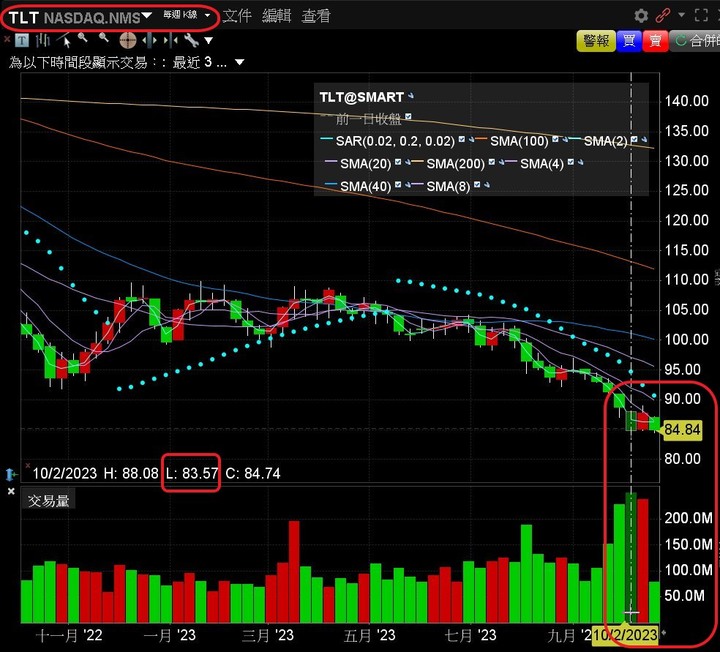Click the yellow 警報 alert button
The height and width of the screenshot is (652, 720).
coord(596,41)
